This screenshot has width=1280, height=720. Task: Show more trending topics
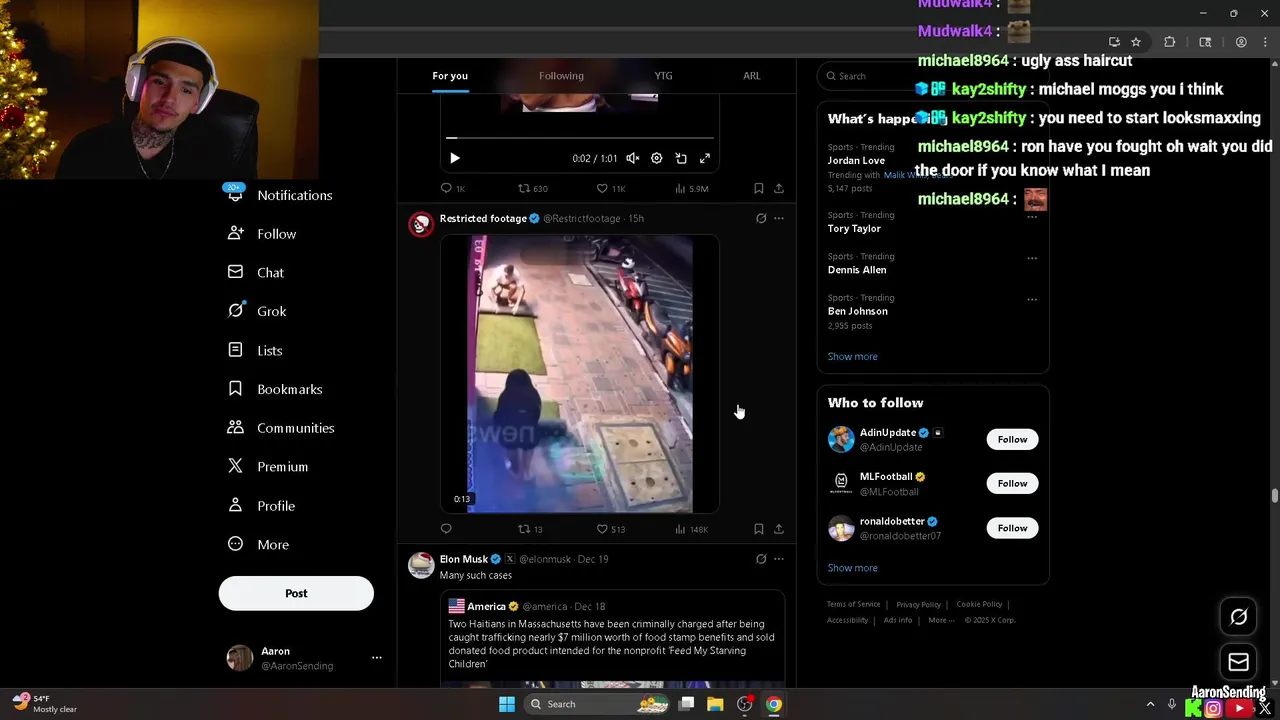click(x=852, y=356)
